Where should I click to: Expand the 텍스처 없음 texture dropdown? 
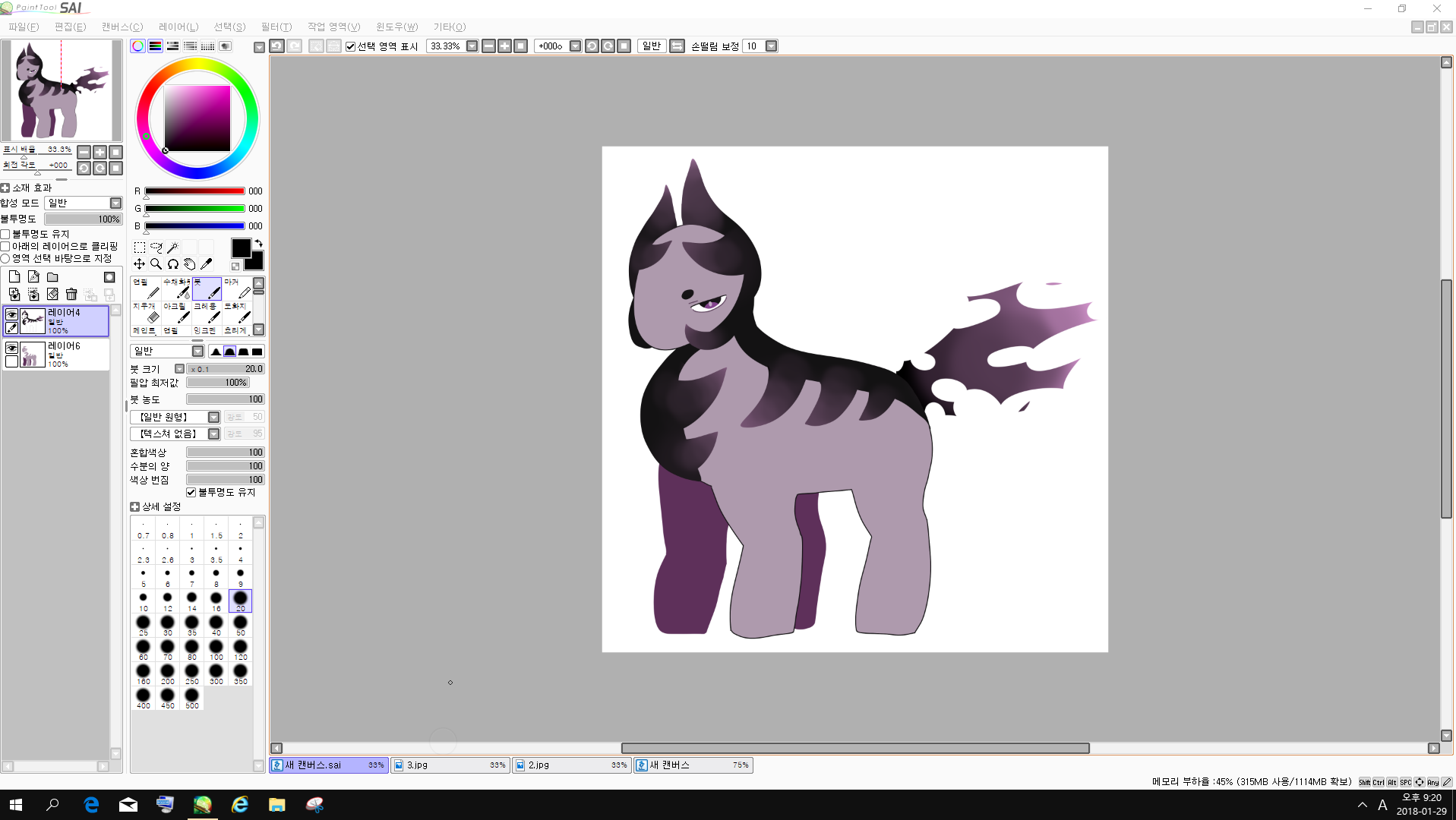pos(213,434)
